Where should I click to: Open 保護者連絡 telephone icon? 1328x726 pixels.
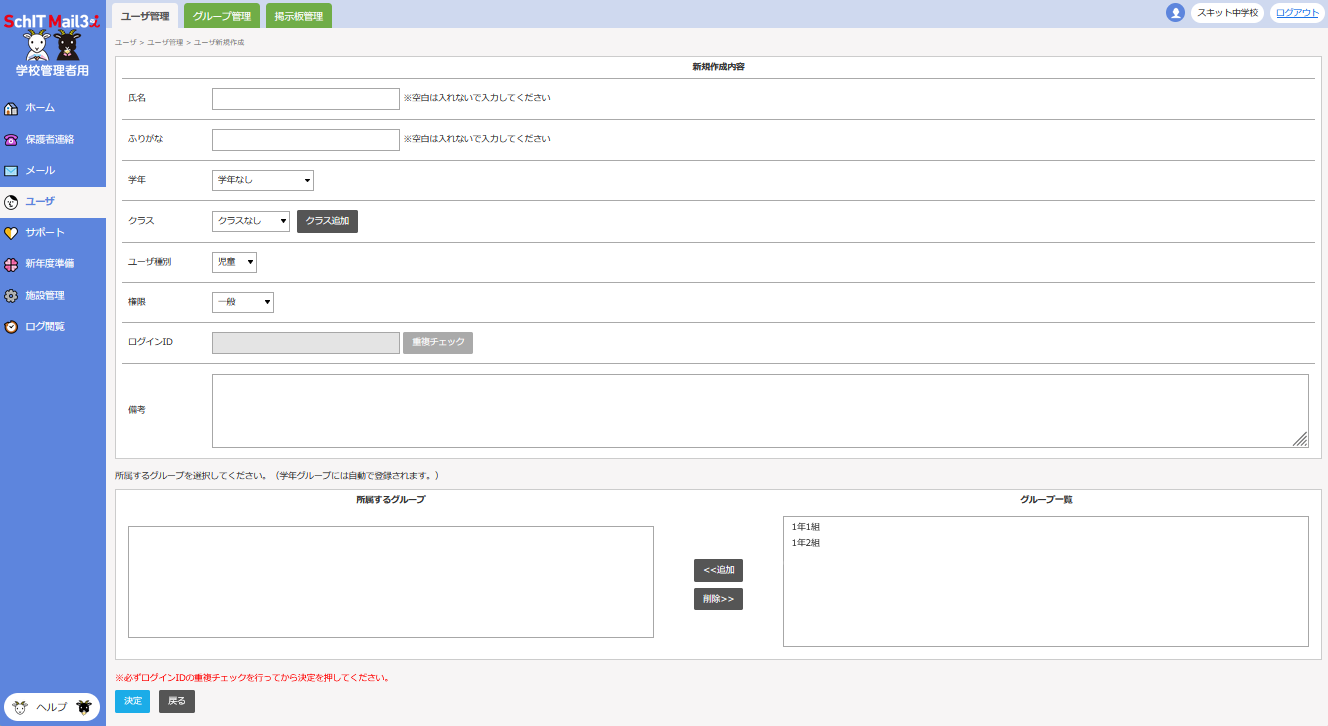point(11,140)
